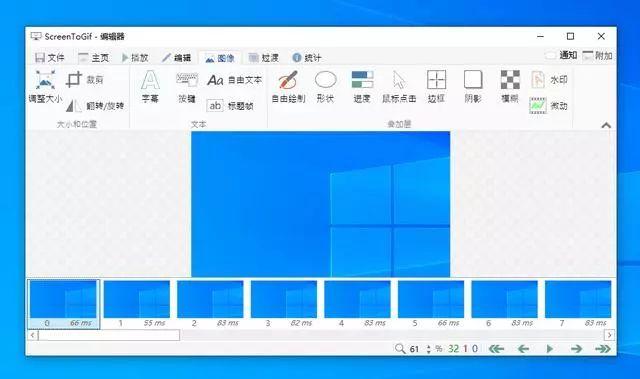
Task: Select the 图像 image tab
Action: point(219,58)
